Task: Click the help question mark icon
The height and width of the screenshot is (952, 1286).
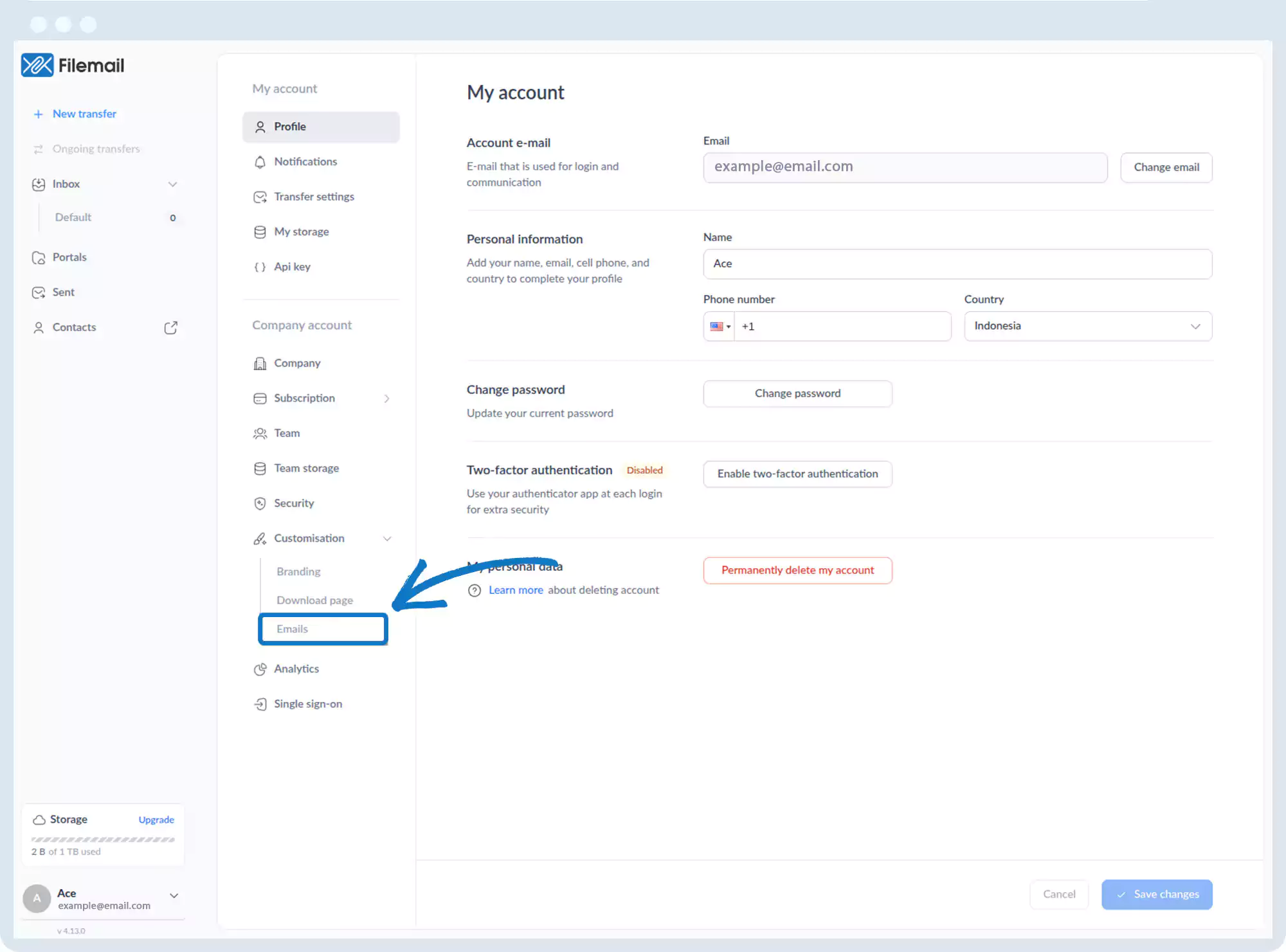Action: [x=475, y=591]
